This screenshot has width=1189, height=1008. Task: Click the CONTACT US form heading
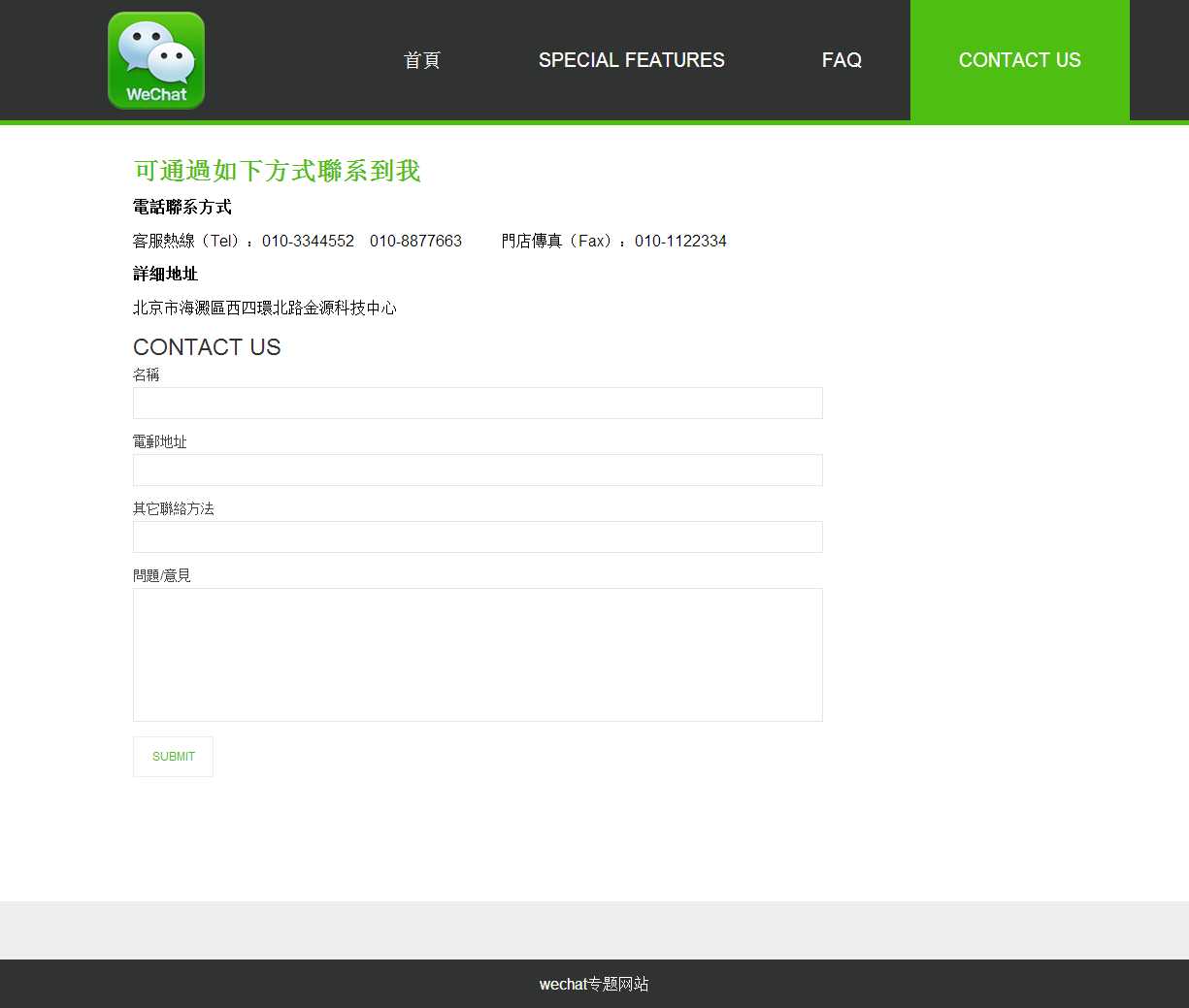point(207,347)
